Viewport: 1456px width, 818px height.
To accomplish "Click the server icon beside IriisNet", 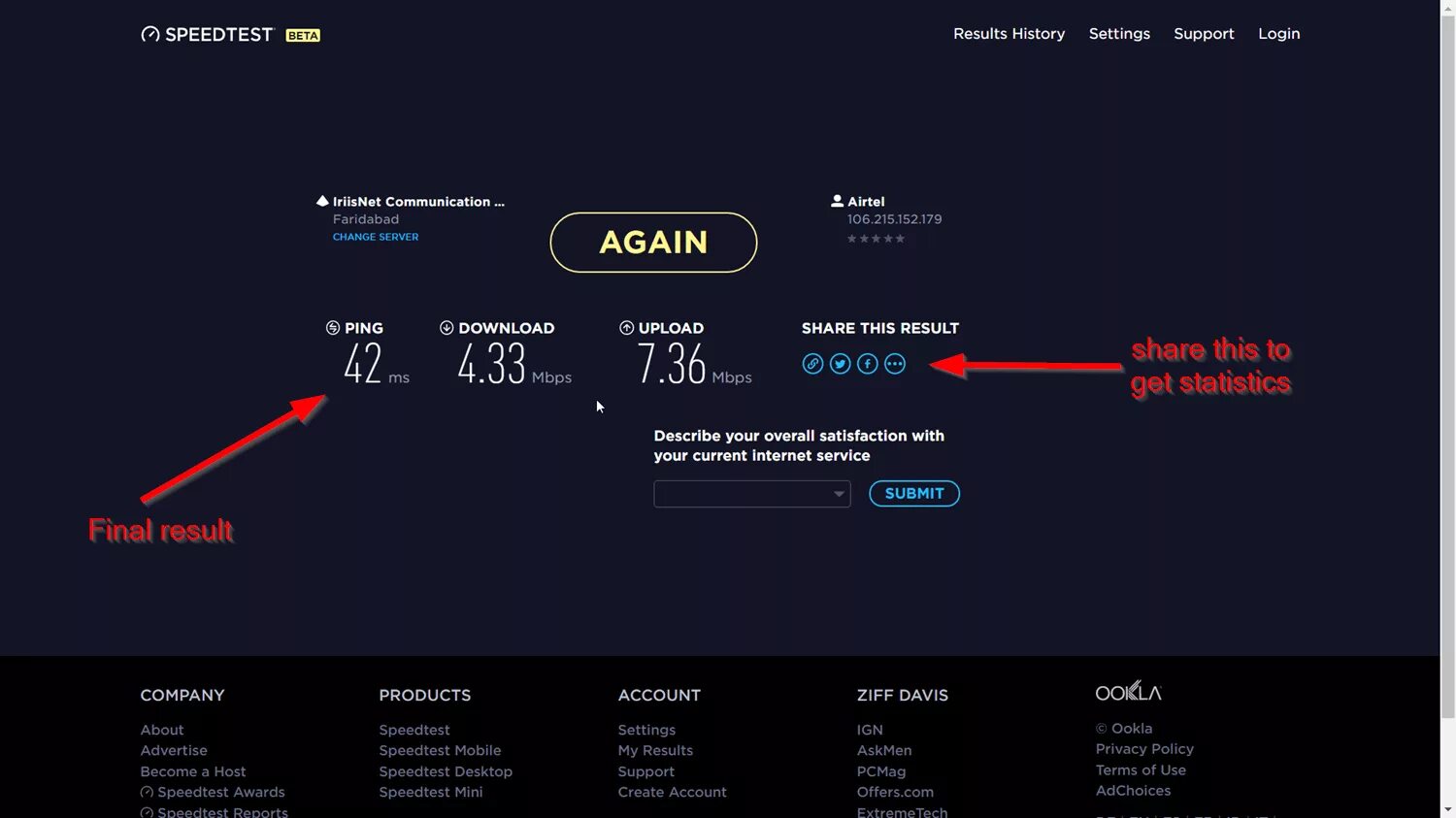I will pos(322,201).
